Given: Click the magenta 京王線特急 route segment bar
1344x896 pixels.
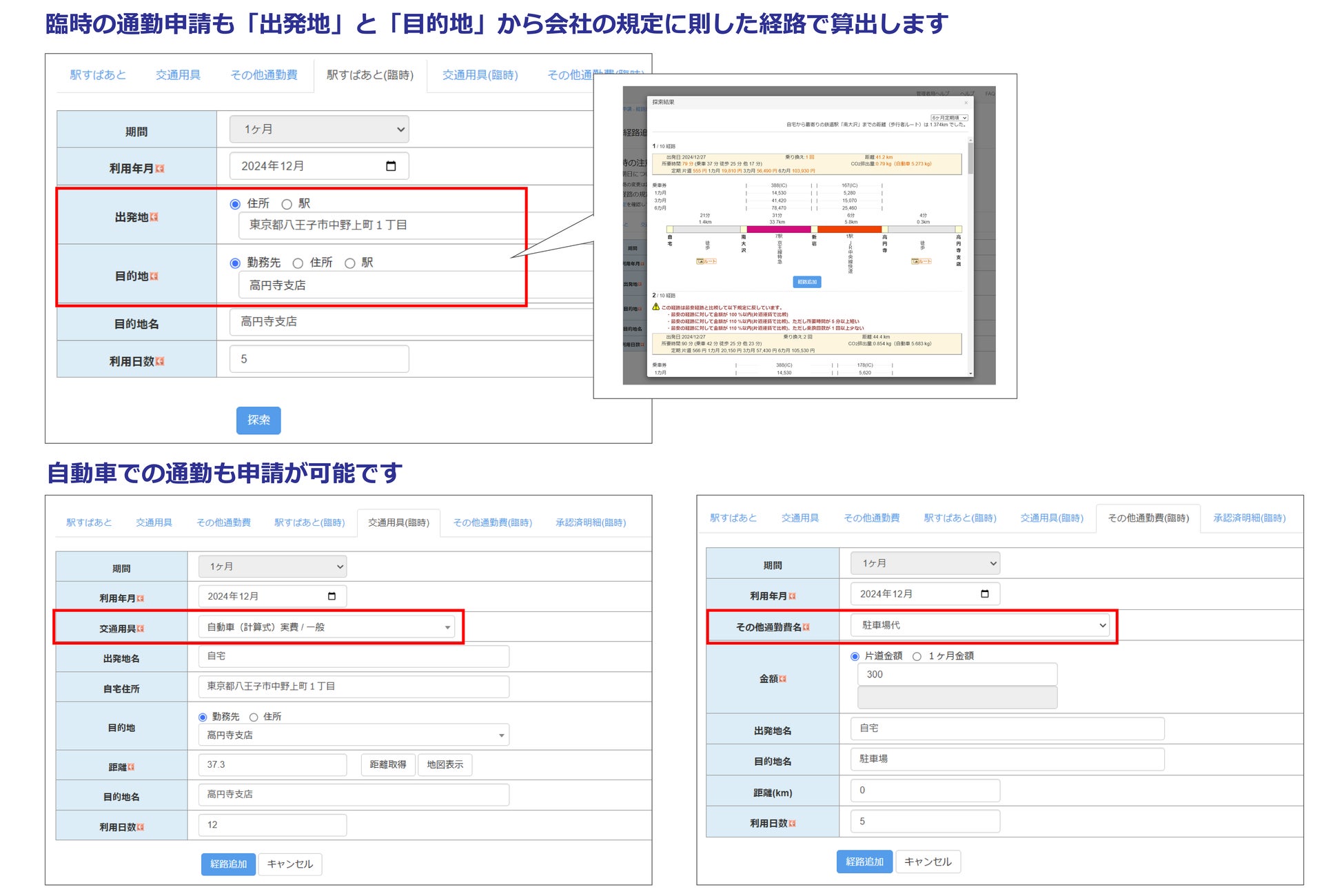Looking at the screenshot, I should coord(778,230).
